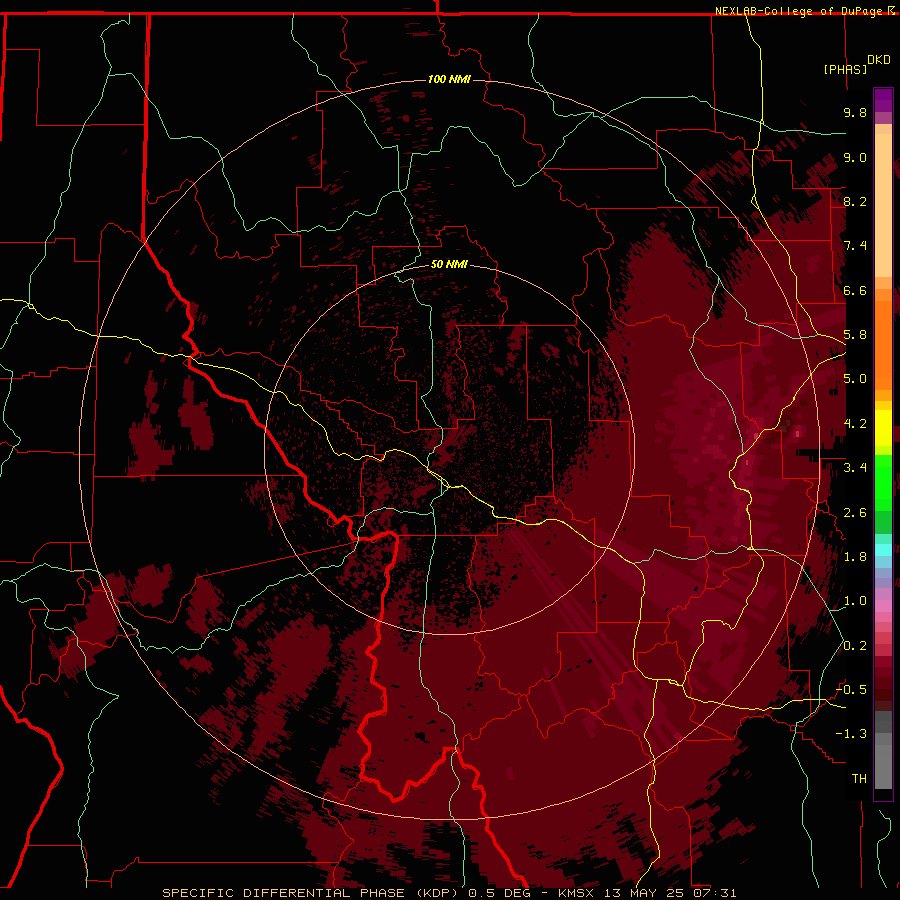Click the 9.0 value on the scale
Viewport: 900px width, 900px height.
(855, 157)
